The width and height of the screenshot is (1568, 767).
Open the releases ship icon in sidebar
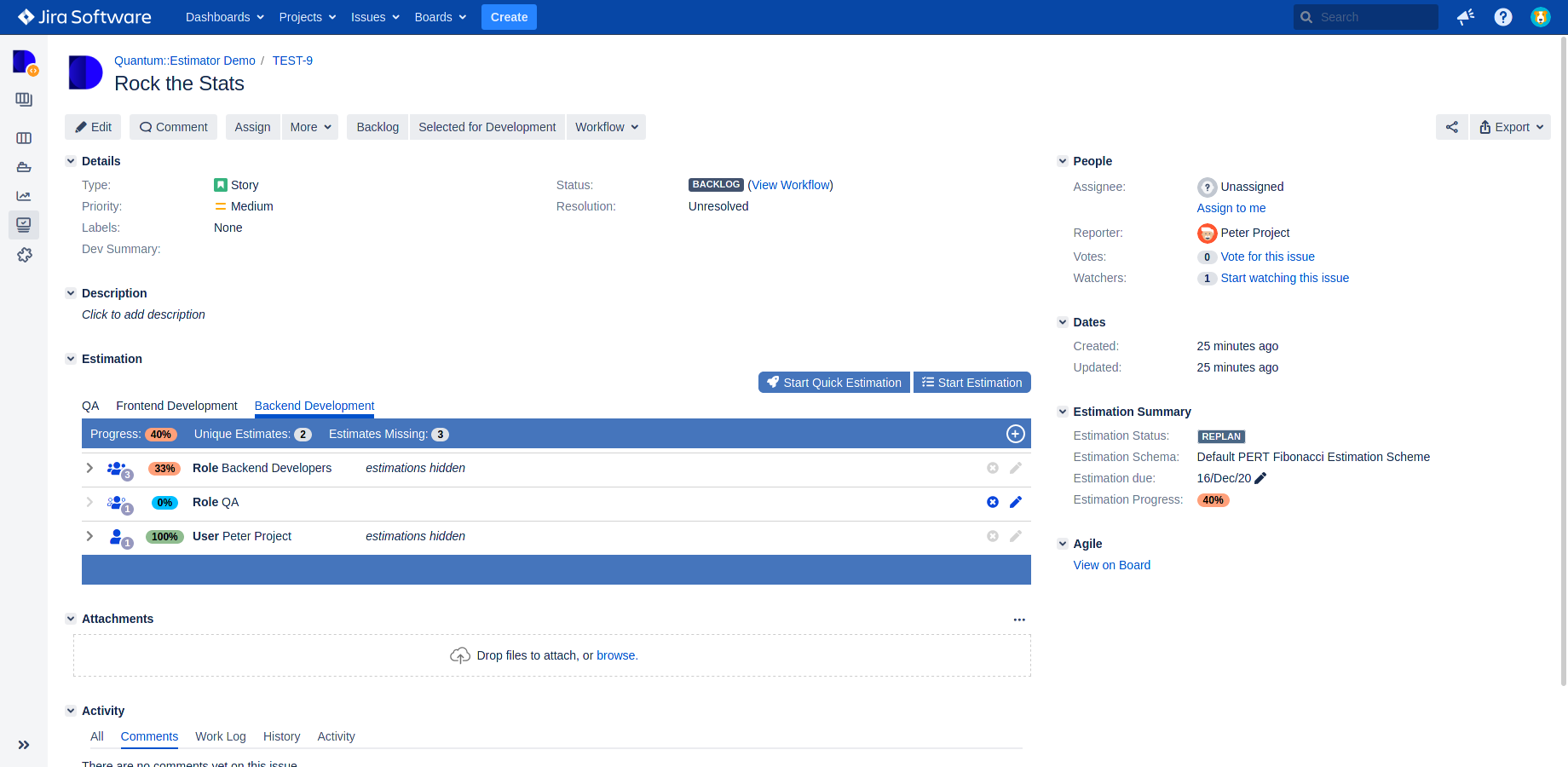24,167
